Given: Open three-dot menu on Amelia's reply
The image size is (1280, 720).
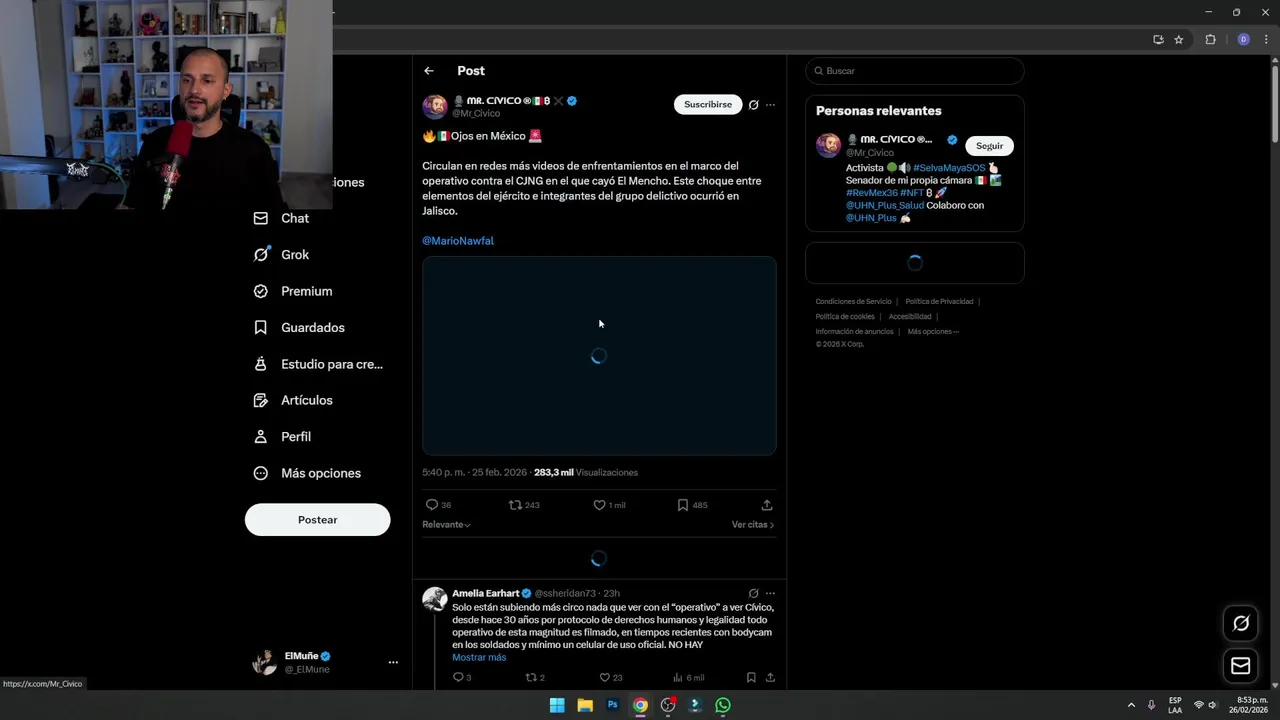Looking at the screenshot, I should [x=770, y=593].
